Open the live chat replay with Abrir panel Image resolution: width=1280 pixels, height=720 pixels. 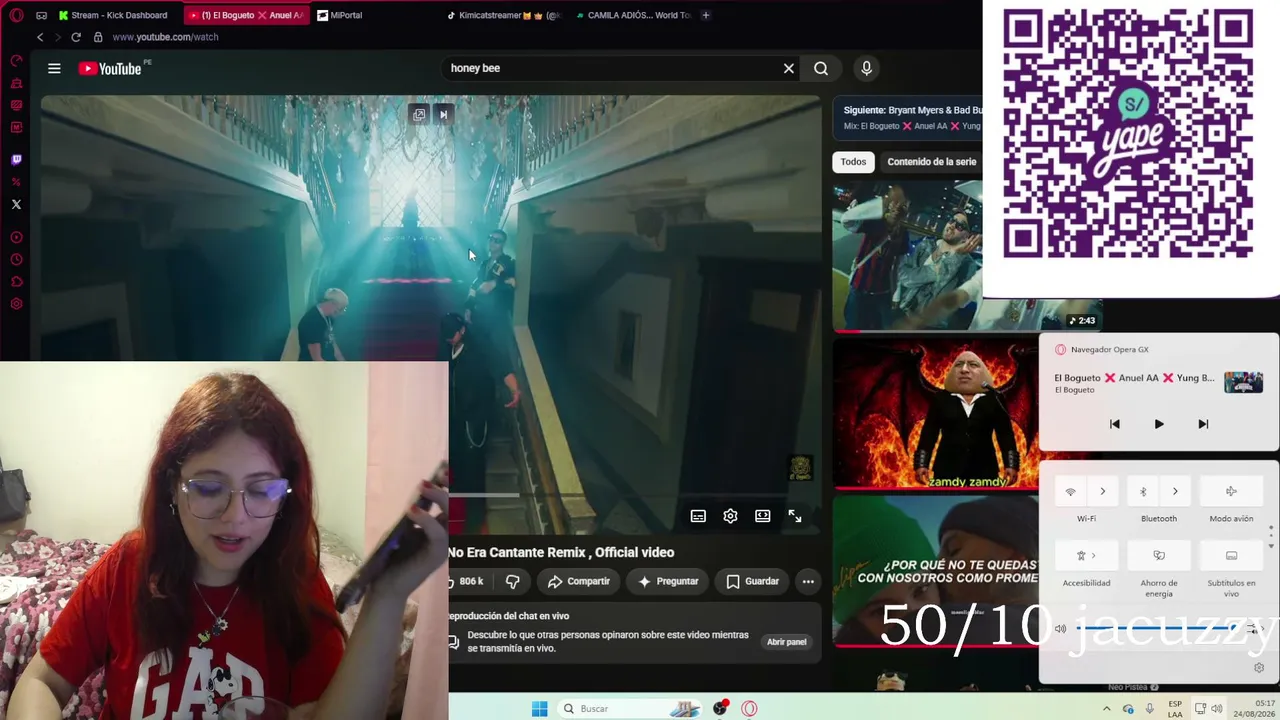786,642
